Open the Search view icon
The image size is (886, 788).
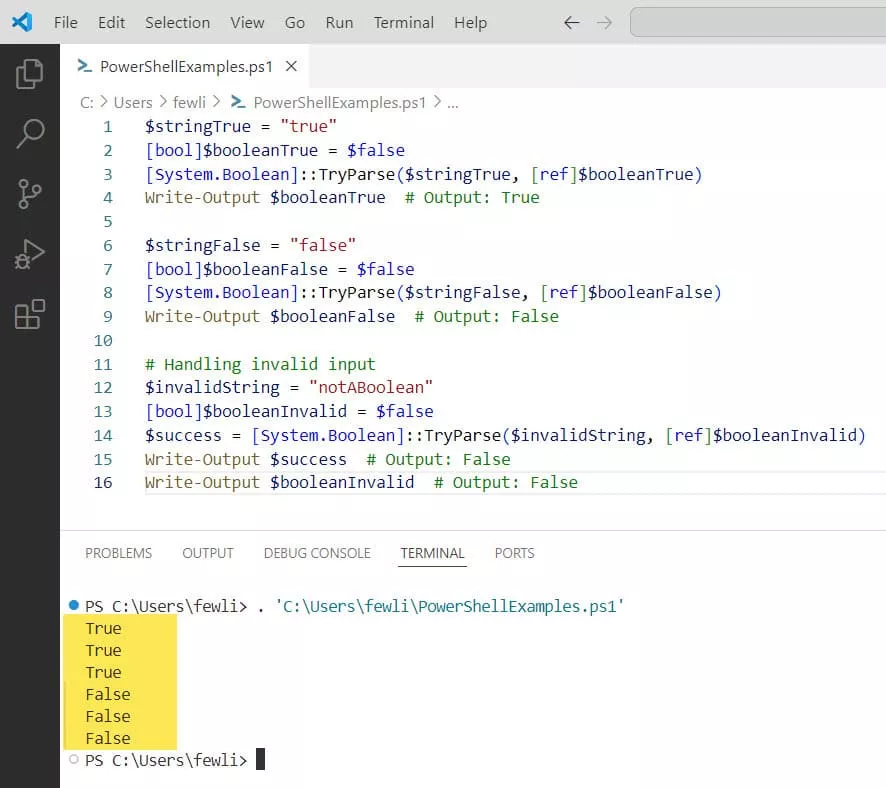point(30,133)
